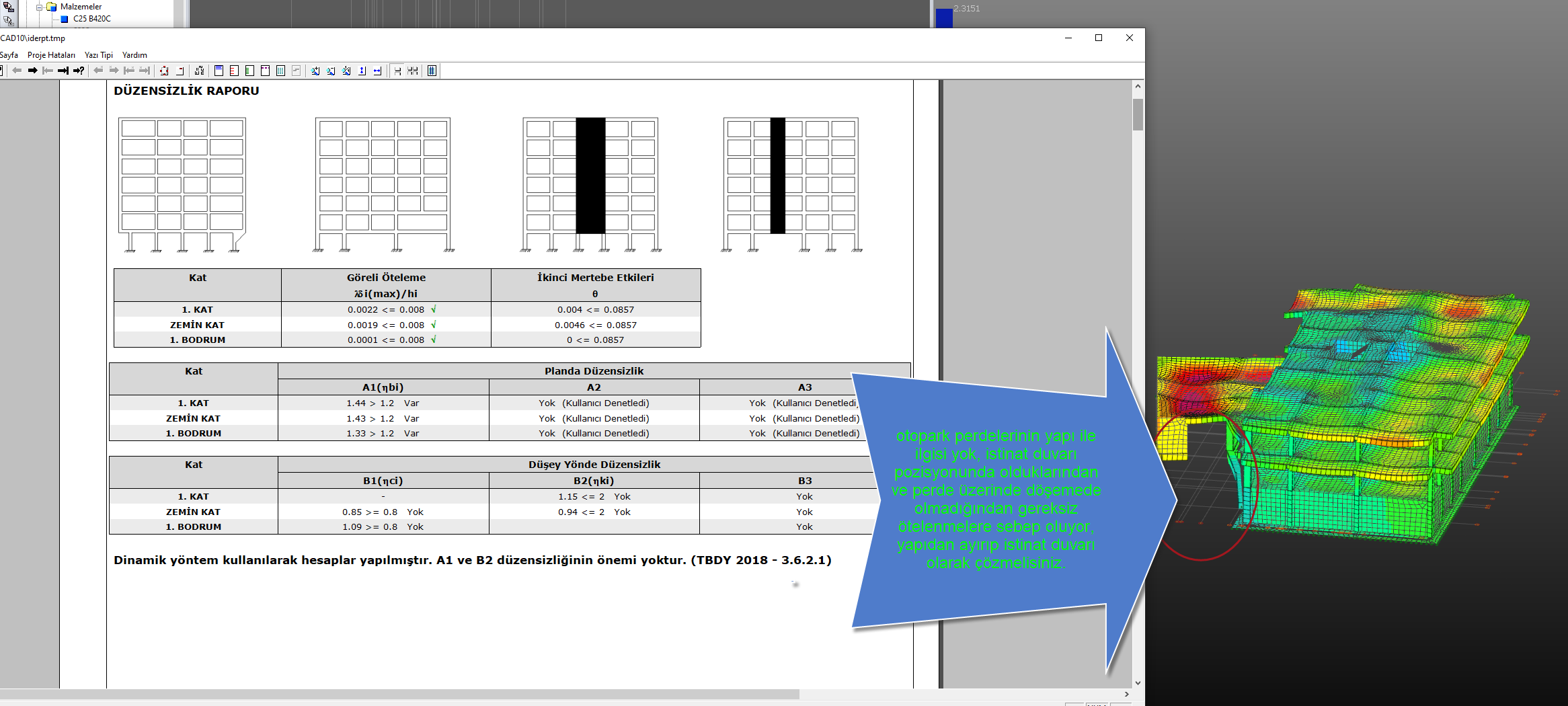This screenshot has width=1568, height=706.
Task: Select the C25 B420C material item
Action: [91, 19]
